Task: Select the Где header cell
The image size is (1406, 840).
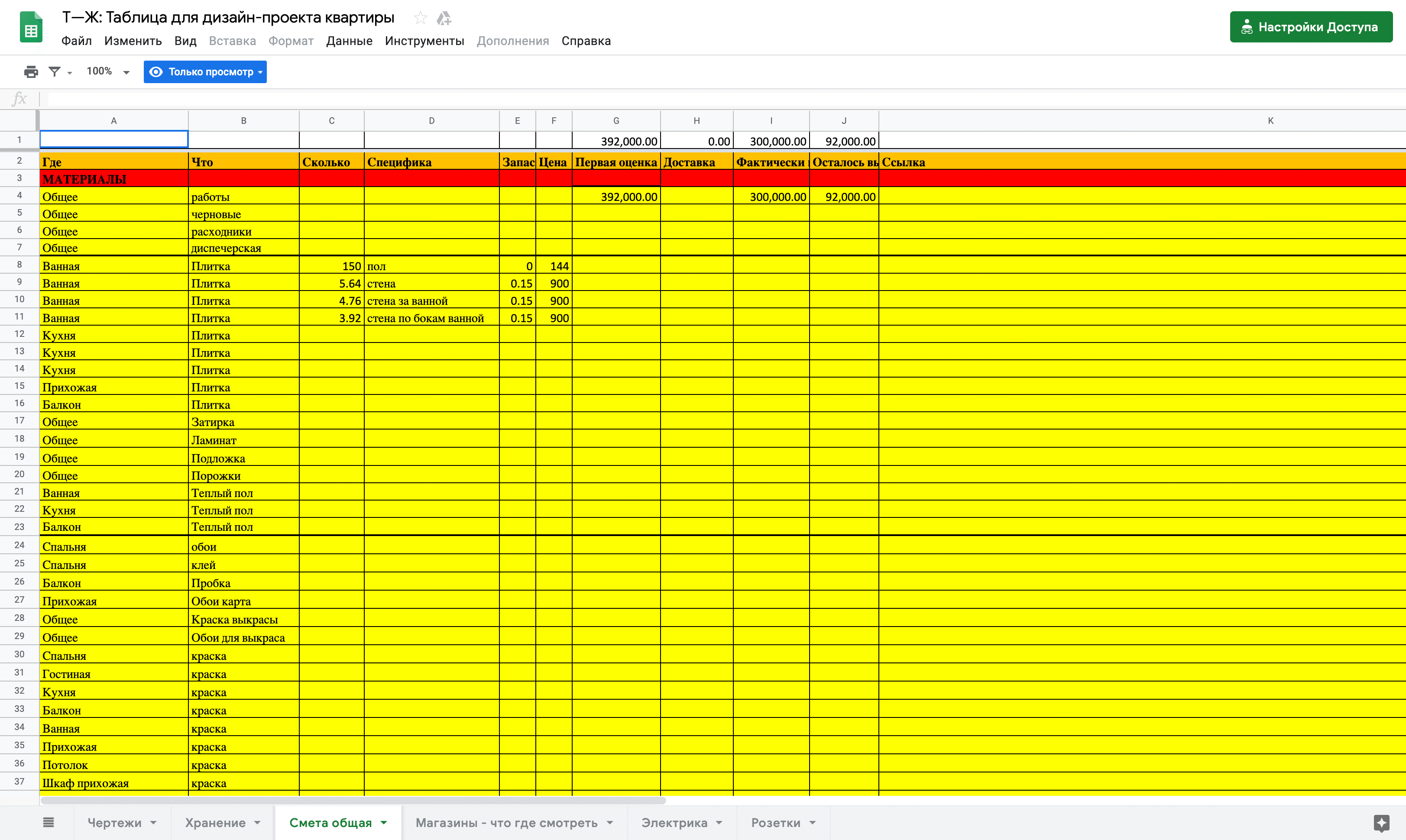Action: [114, 162]
